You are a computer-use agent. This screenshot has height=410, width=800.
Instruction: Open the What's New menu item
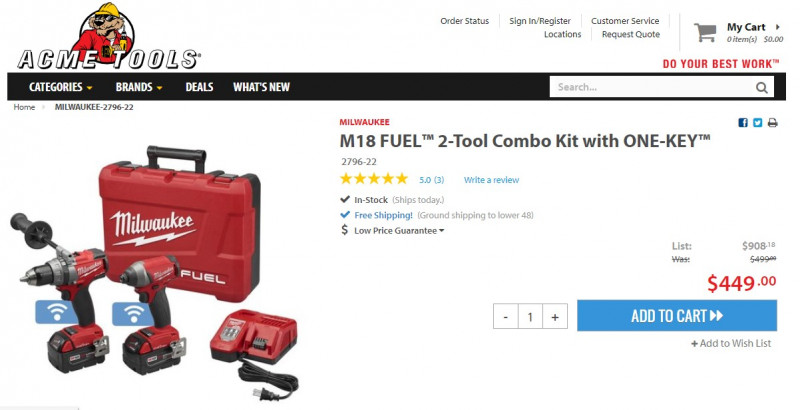click(x=261, y=87)
